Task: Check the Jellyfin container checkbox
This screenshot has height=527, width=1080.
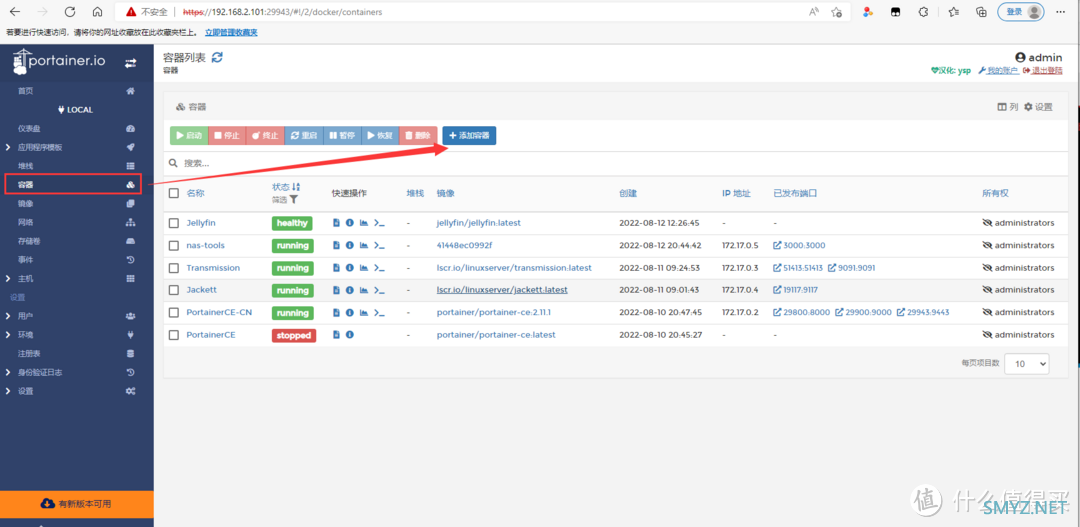Action: pyautogui.click(x=174, y=223)
